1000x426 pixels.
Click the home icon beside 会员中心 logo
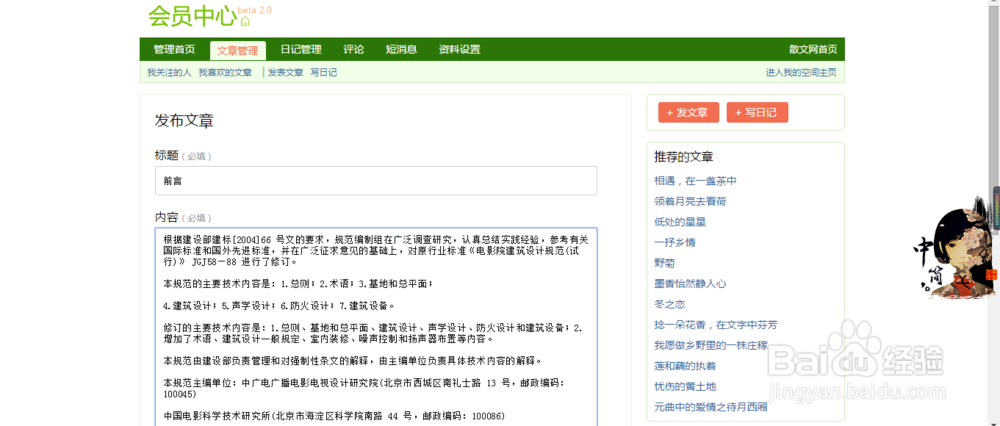(x=246, y=21)
